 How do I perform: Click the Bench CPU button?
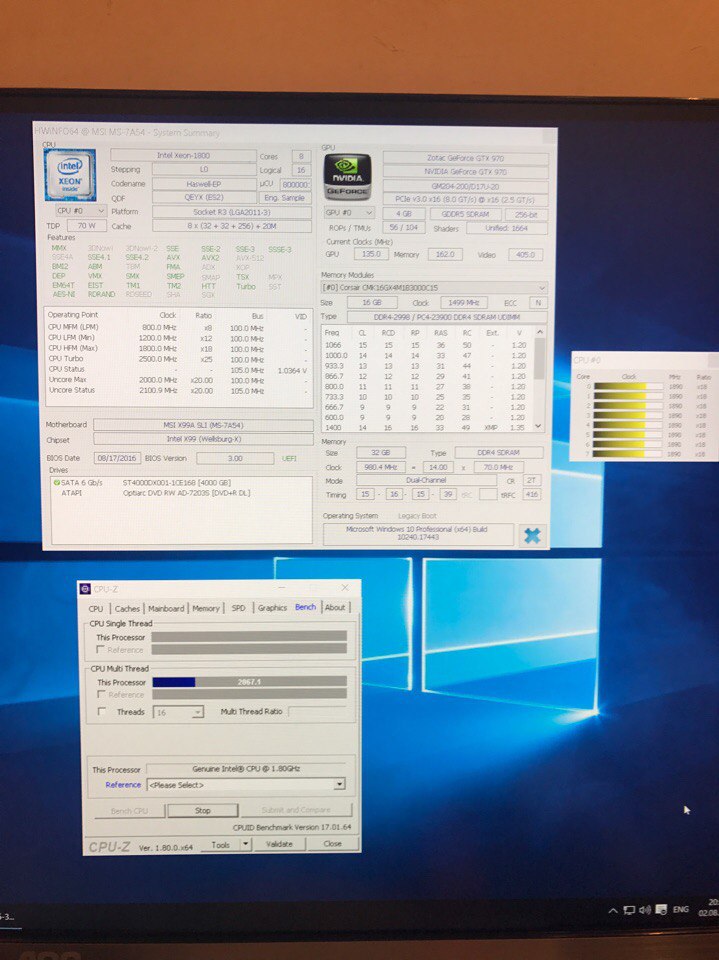click(x=129, y=811)
